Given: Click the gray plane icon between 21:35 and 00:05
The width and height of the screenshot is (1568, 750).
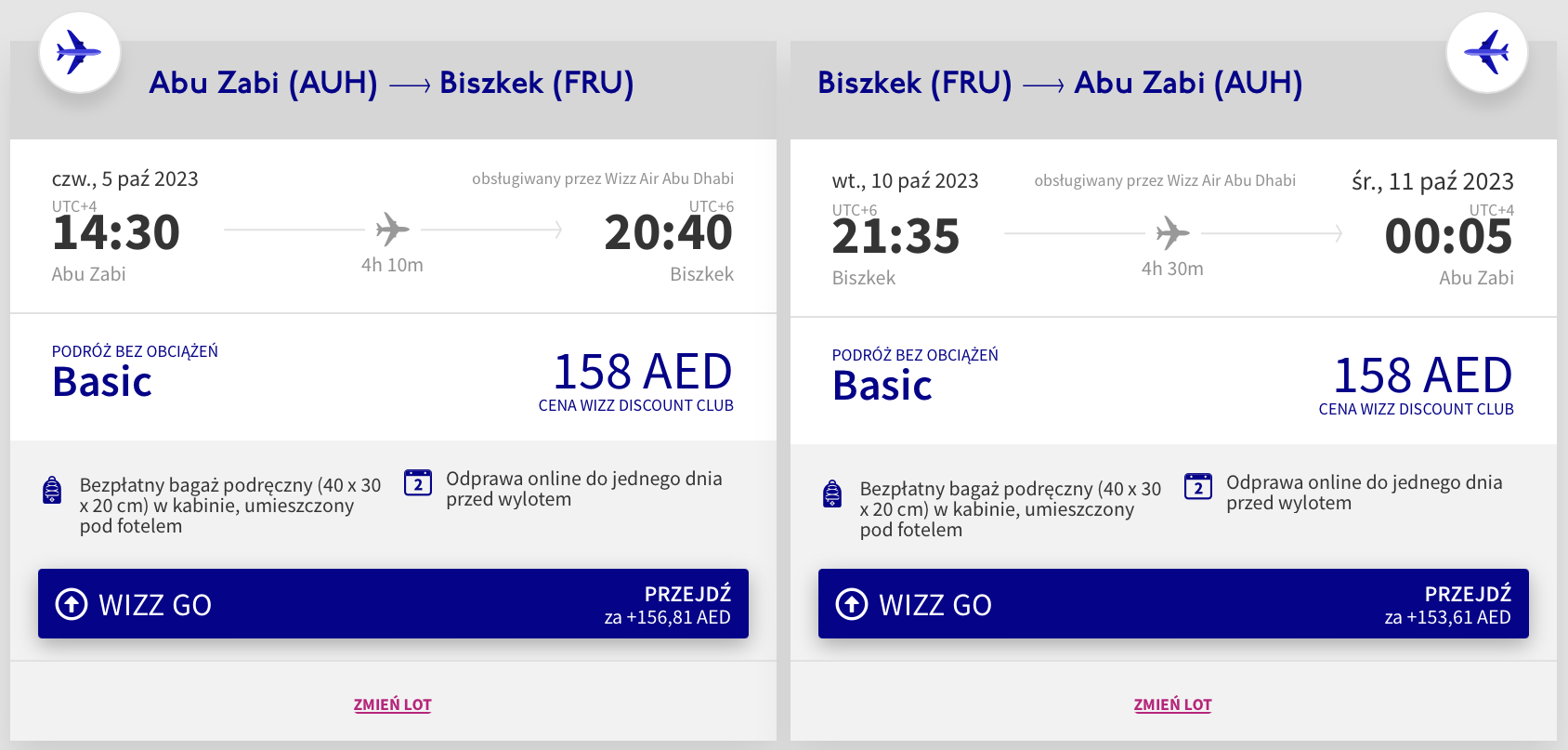Looking at the screenshot, I should pos(1172,232).
